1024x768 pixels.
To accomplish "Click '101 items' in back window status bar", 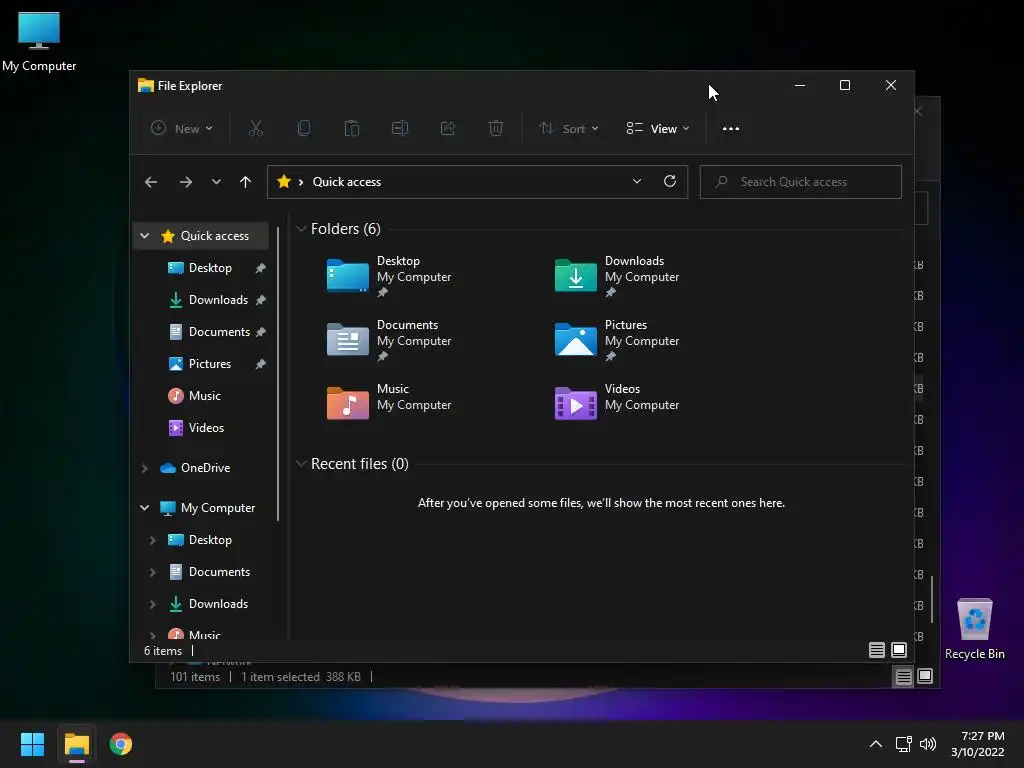I will [x=195, y=677].
